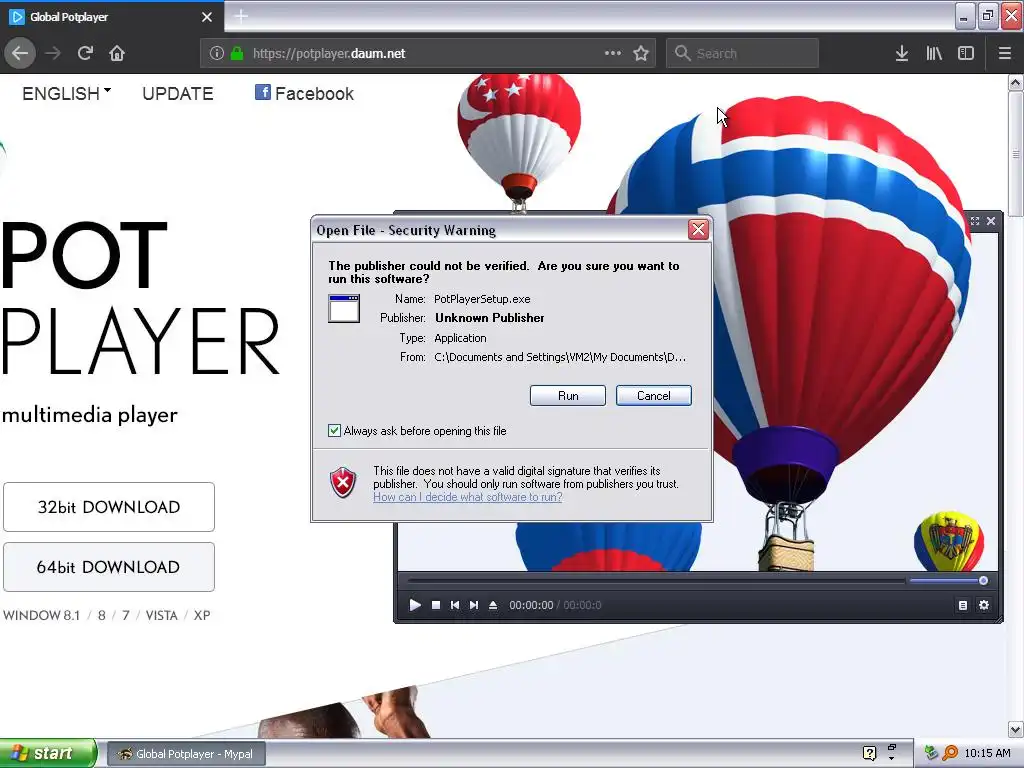Adjust the Potplayer preview volume slider
Viewport: 1024px width, 768px height.
coord(948,580)
